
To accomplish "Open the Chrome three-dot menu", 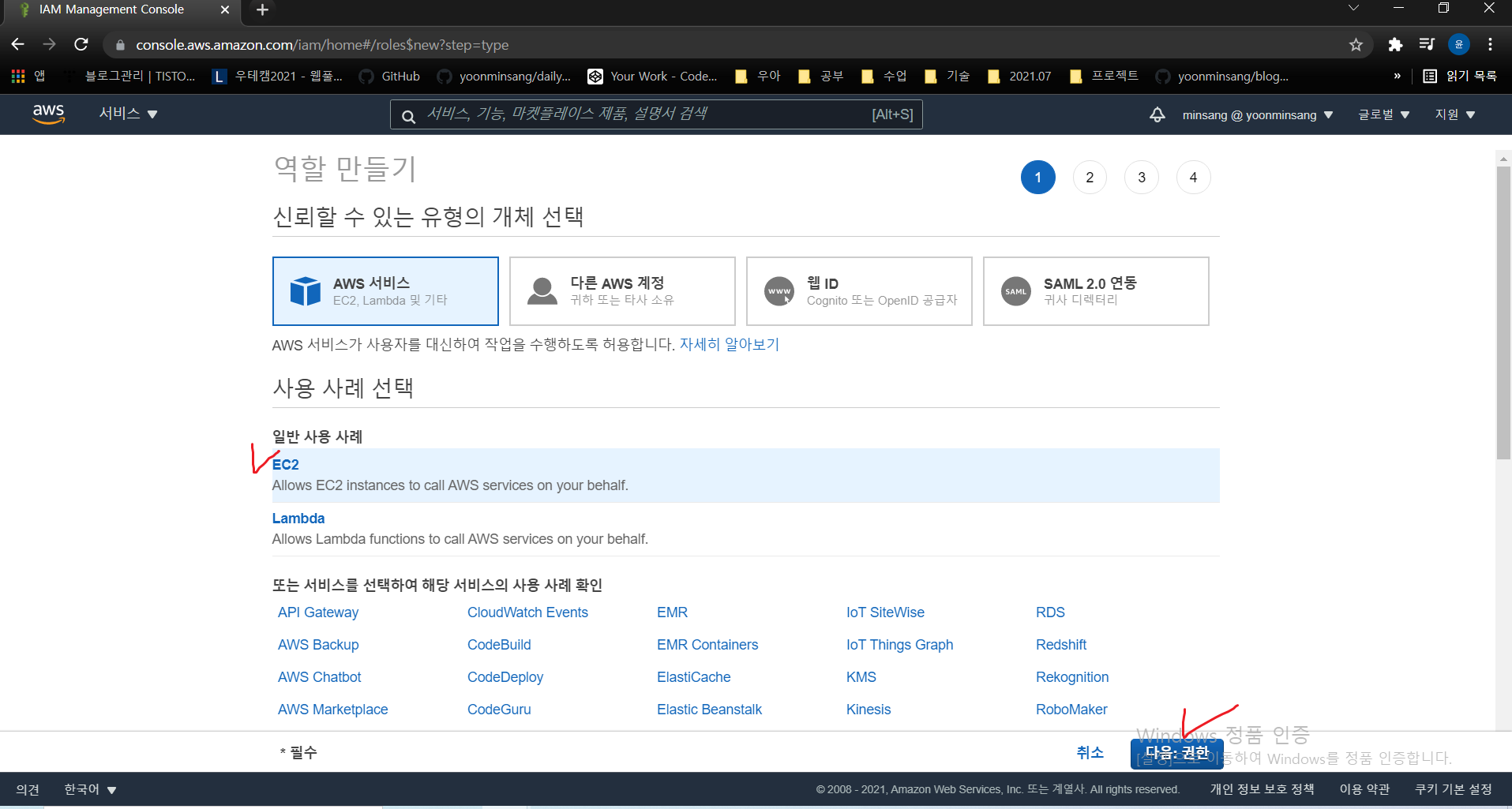I will pyautogui.click(x=1490, y=45).
